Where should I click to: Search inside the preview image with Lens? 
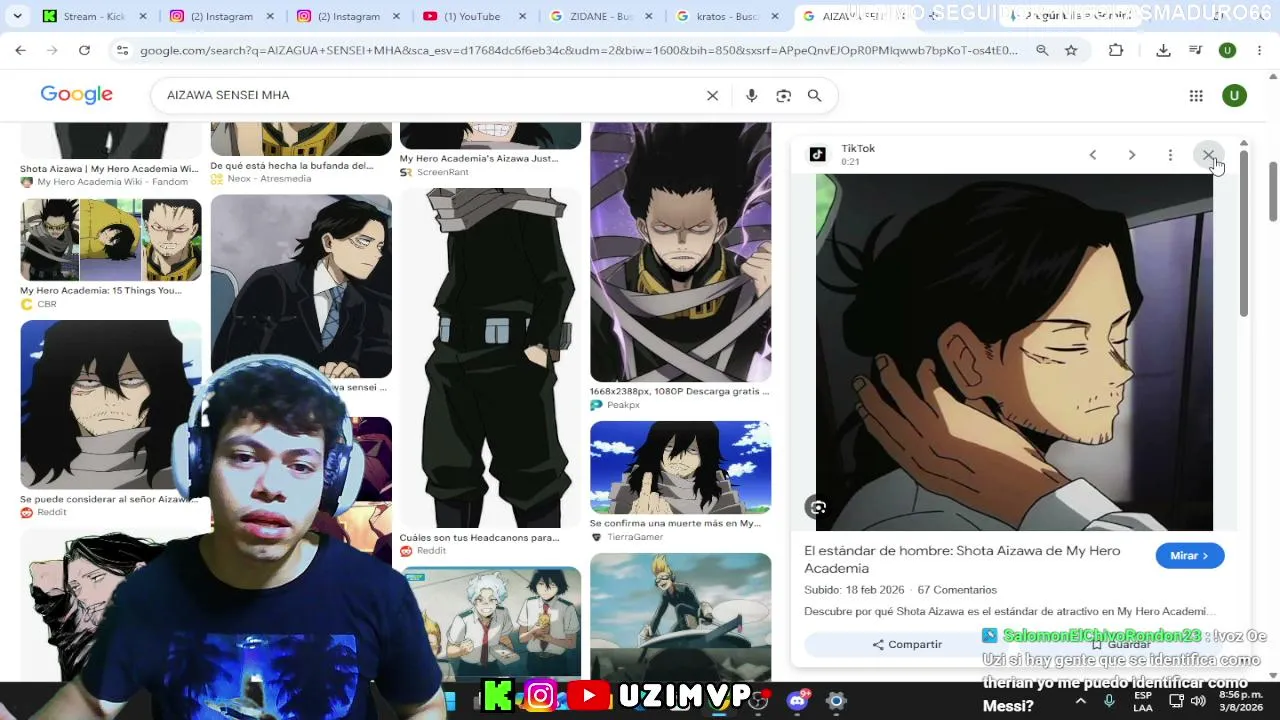818,507
